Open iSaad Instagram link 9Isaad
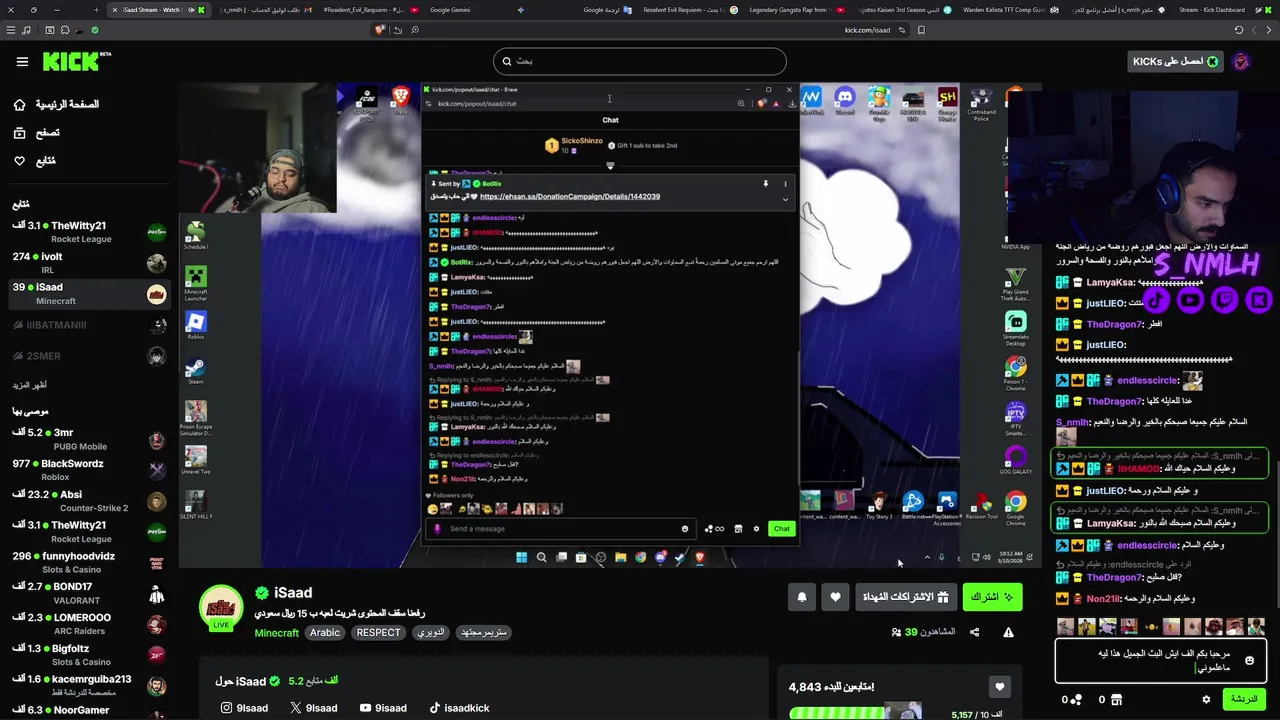Viewport: 1280px width, 720px height. pyautogui.click(x=244, y=708)
